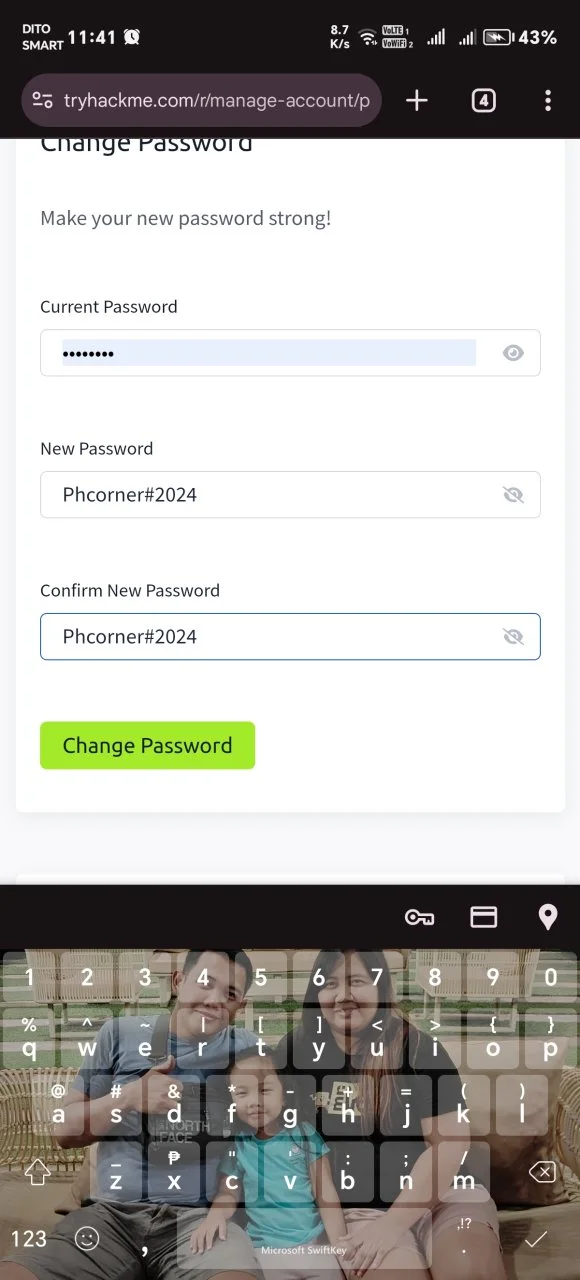Image resolution: width=580 pixels, height=1280 pixels.
Task: Open the tab switcher showing 4 tabs
Action: 483,100
